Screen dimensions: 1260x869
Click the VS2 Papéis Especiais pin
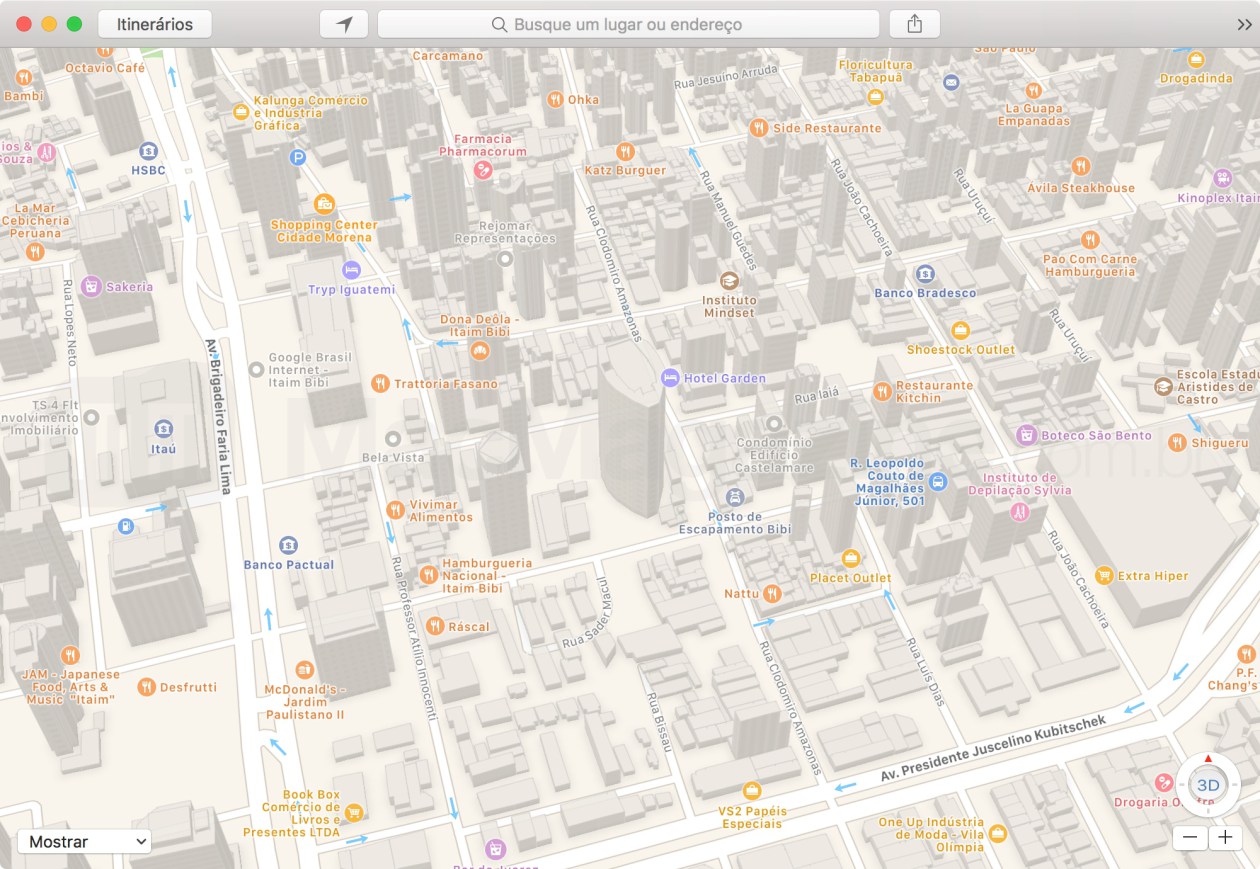[x=752, y=791]
